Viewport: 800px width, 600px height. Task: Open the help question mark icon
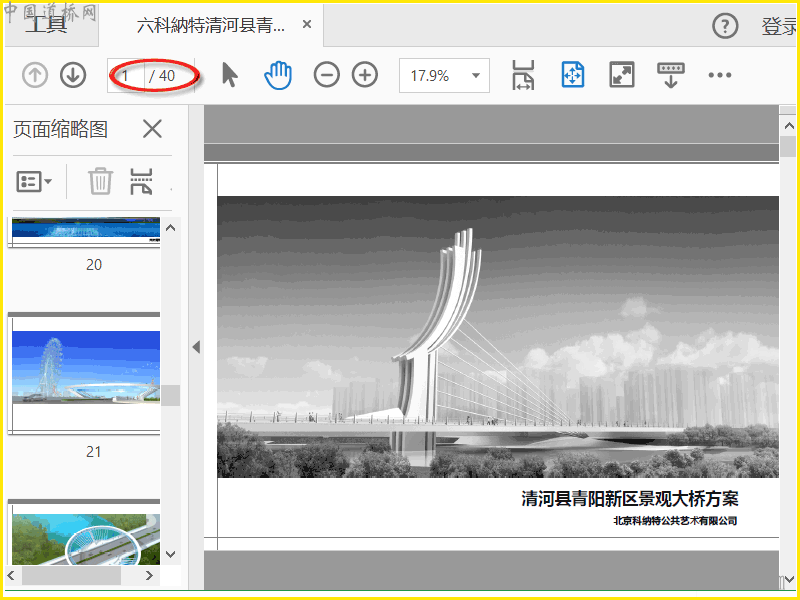(725, 26)
